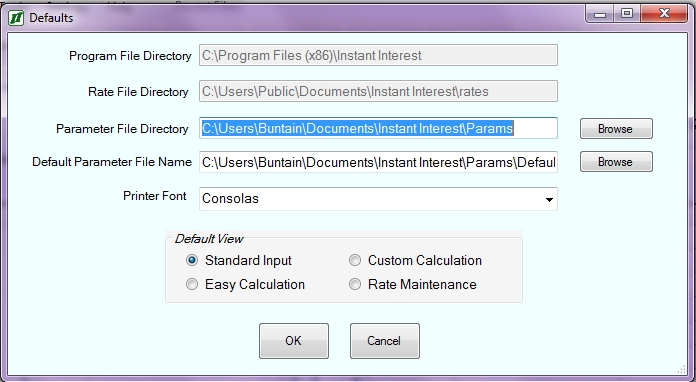Viewport: 696px width, 382px height.
Task: Confirm settings with the OK button
Action: click(294, 341)
